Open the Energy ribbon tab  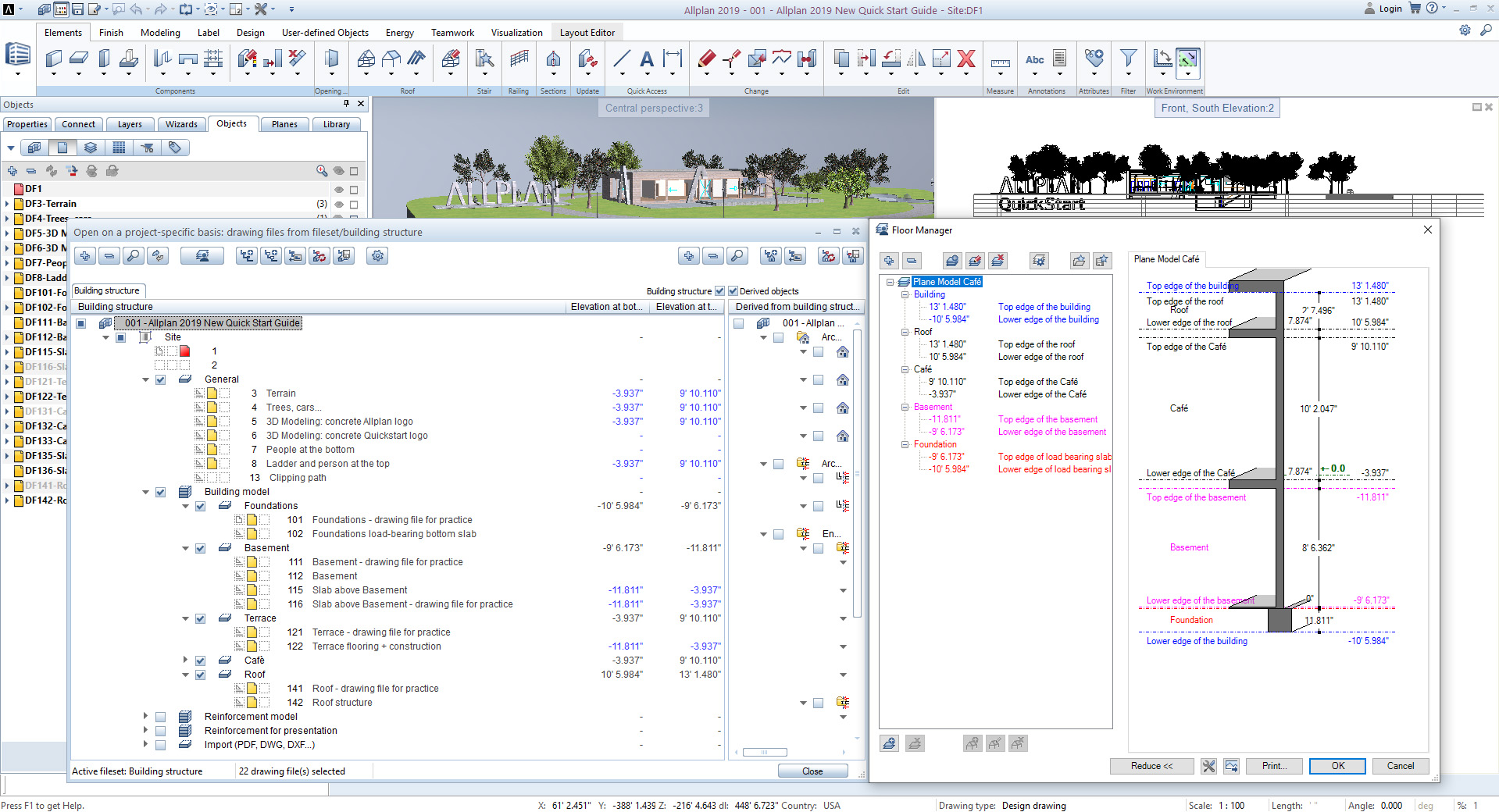(400, 32)
